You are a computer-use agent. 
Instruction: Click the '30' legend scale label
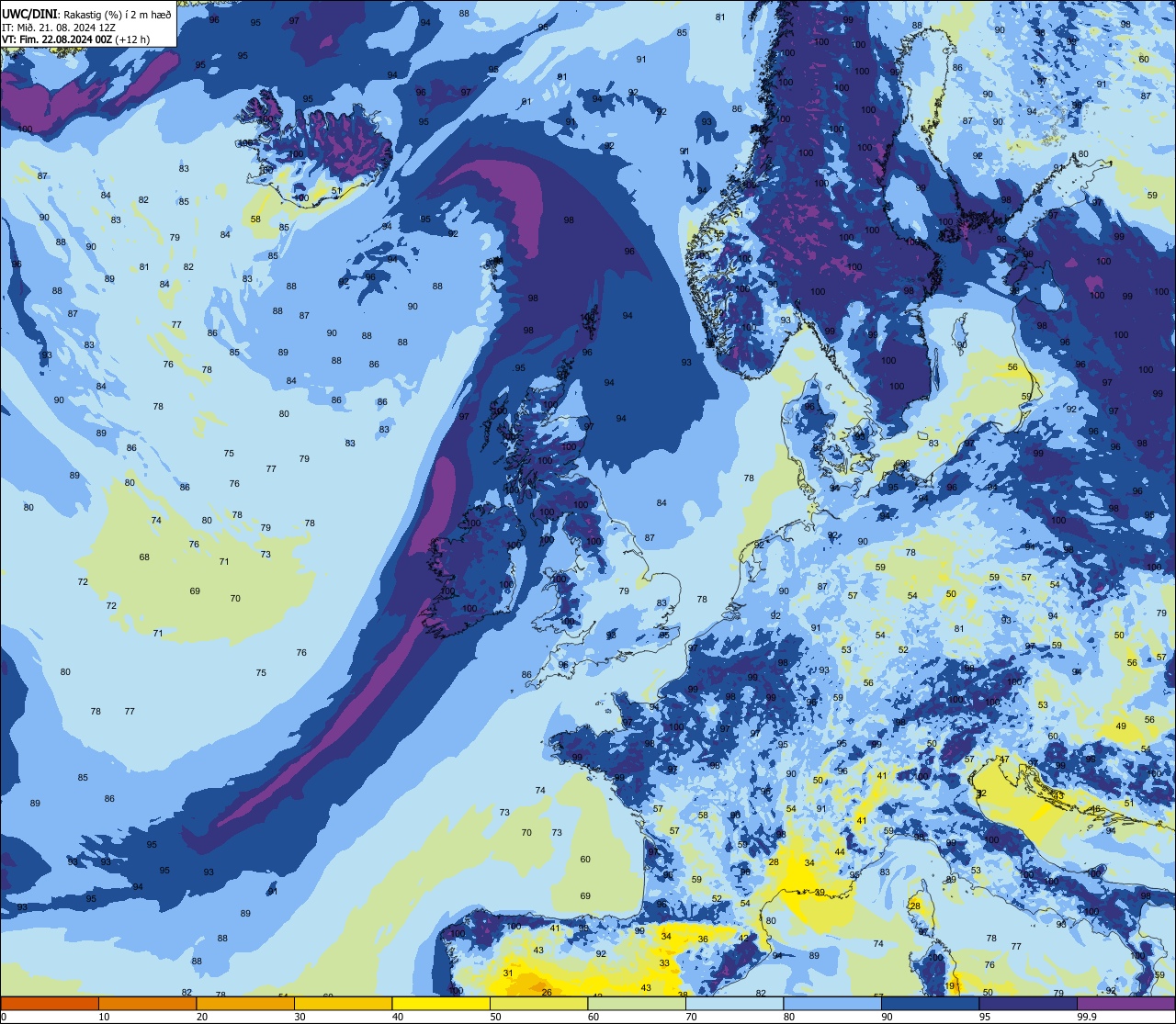[300, 1017]
